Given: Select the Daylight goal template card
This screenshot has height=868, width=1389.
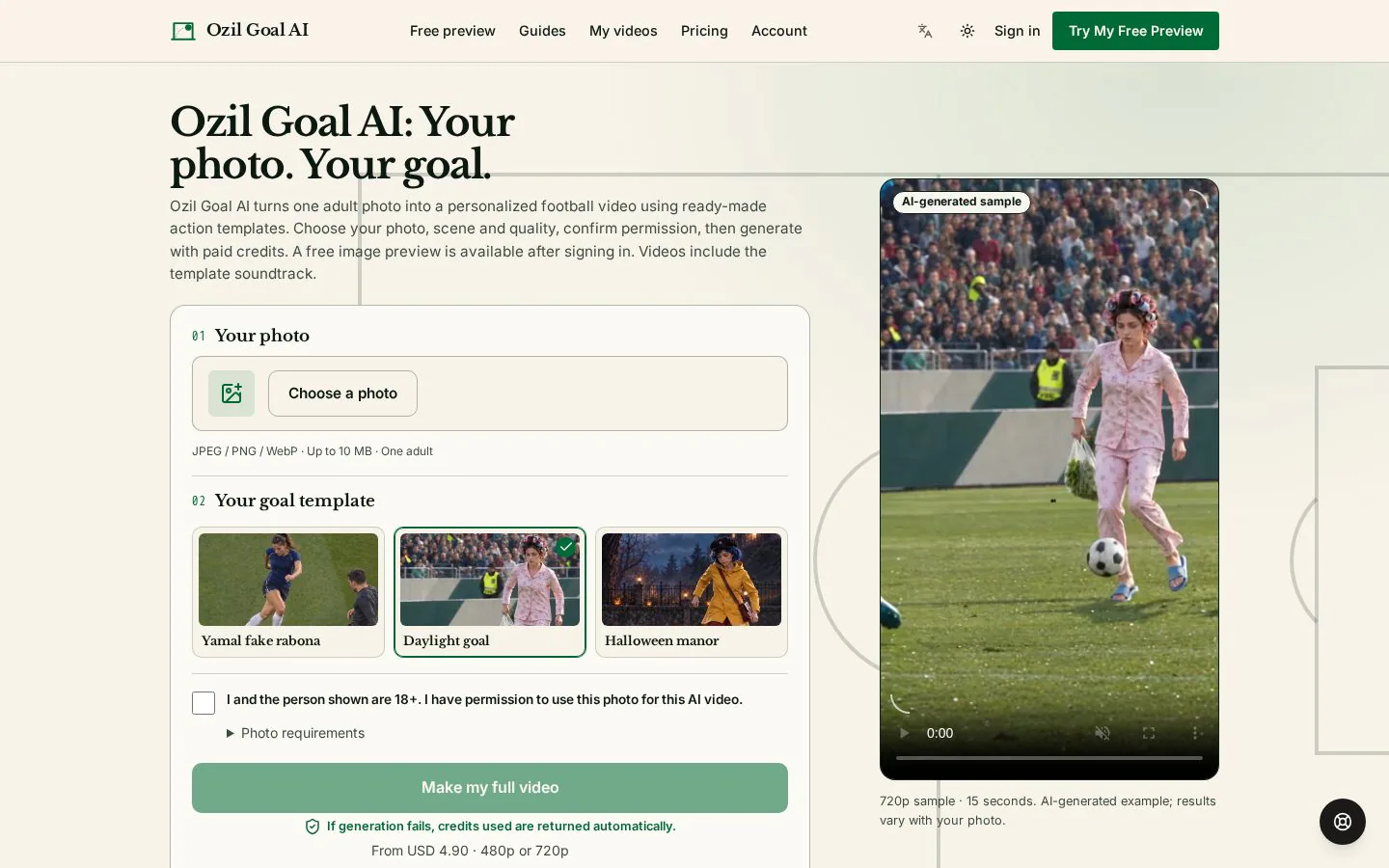Looking at the screenshot, I should (x=490, y=592).
